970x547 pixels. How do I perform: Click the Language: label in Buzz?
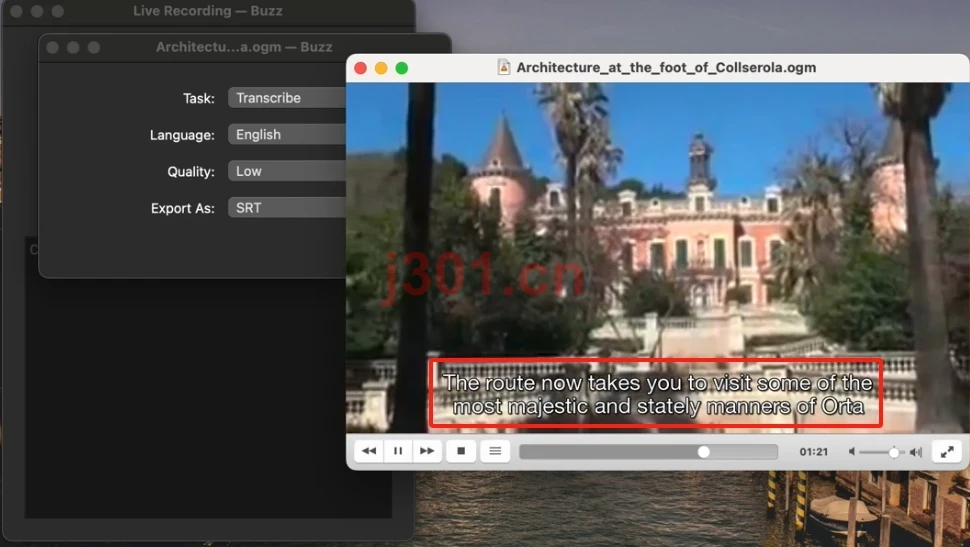[x=182, y=135]
